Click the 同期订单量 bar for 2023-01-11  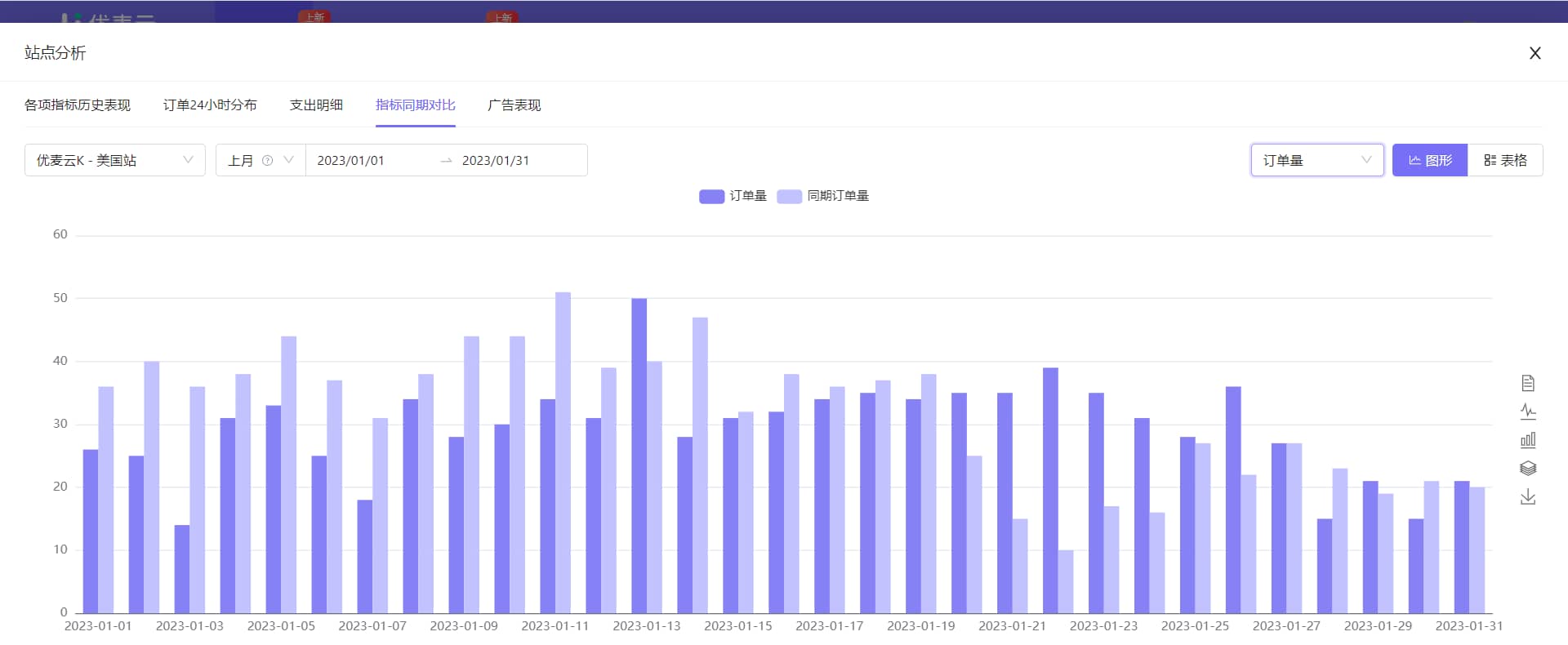[563, 452]
